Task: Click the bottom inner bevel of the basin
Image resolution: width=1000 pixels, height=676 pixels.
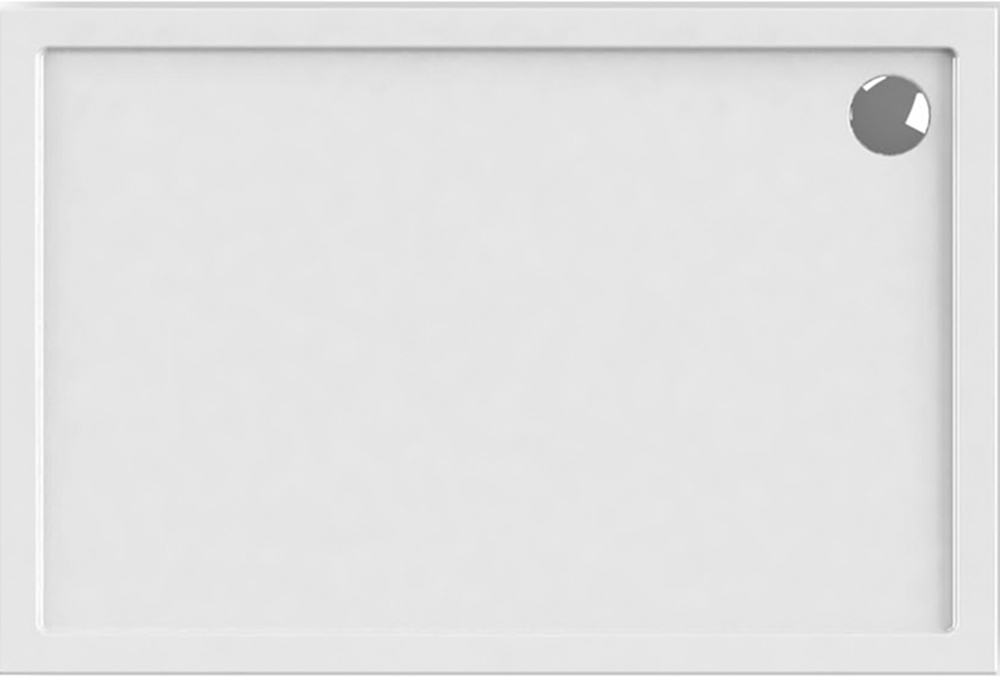Action: point(497,631)
